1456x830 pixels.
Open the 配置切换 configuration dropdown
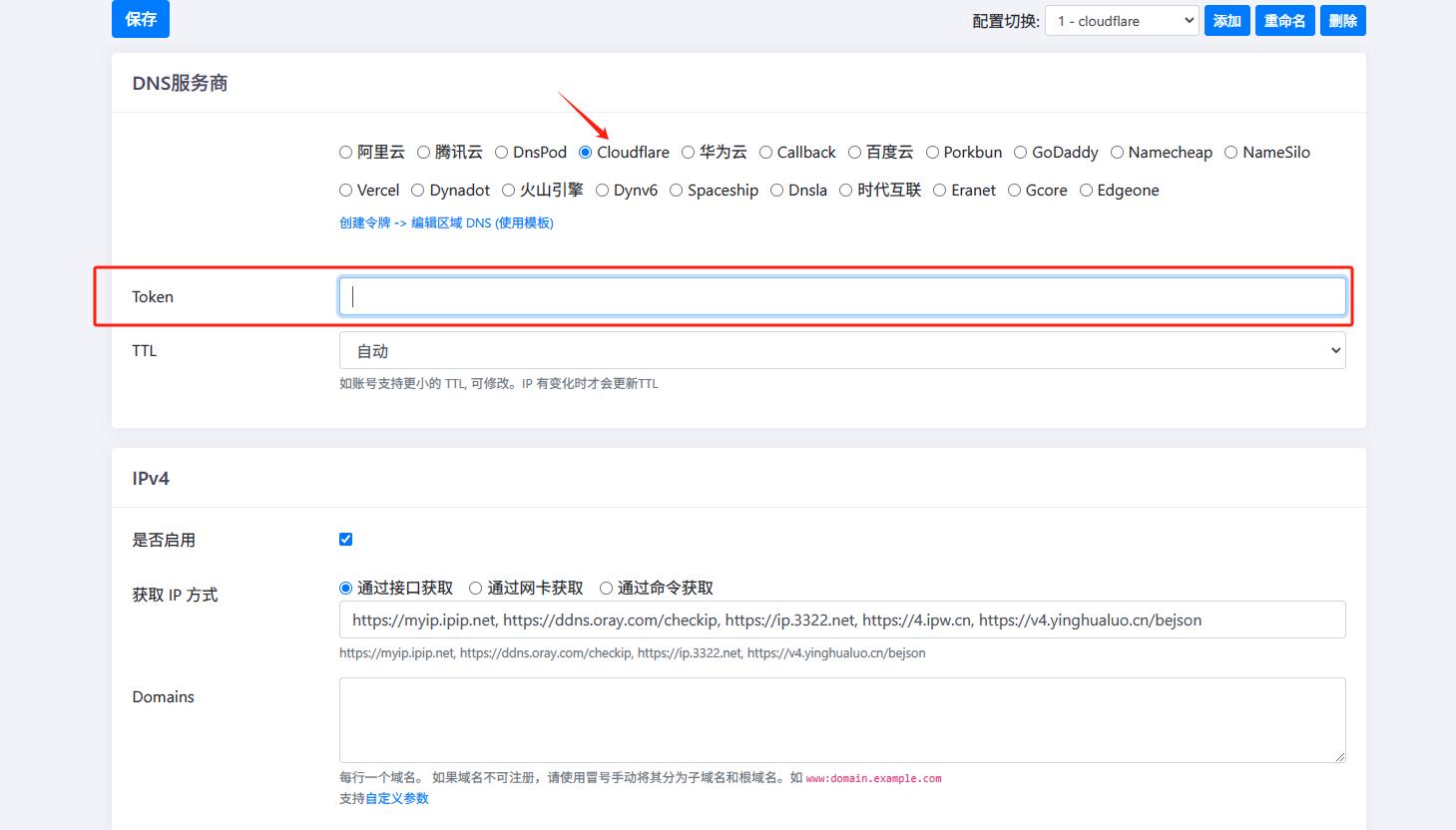1120,20
